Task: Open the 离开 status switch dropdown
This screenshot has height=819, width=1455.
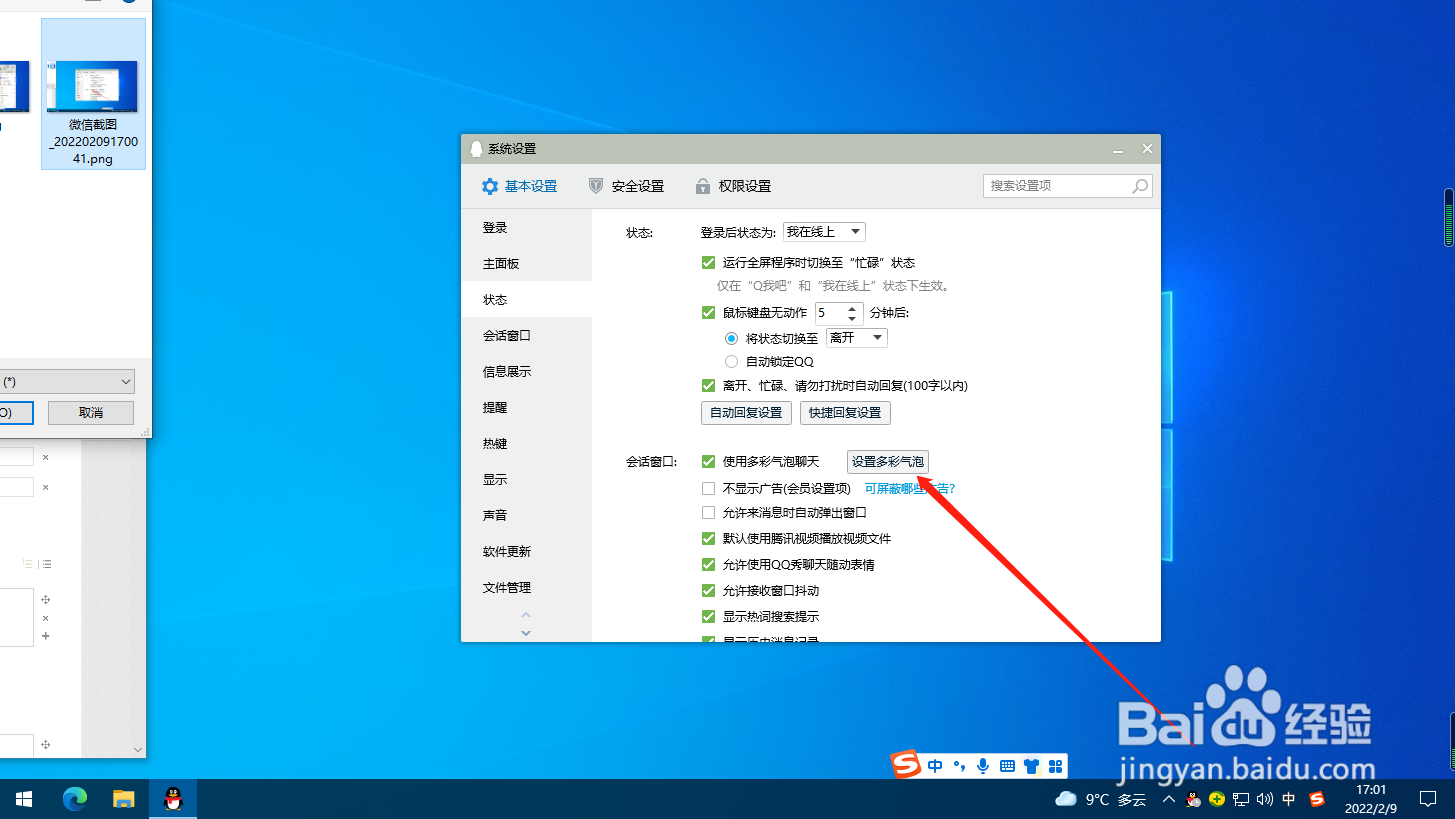Action: 857,338
